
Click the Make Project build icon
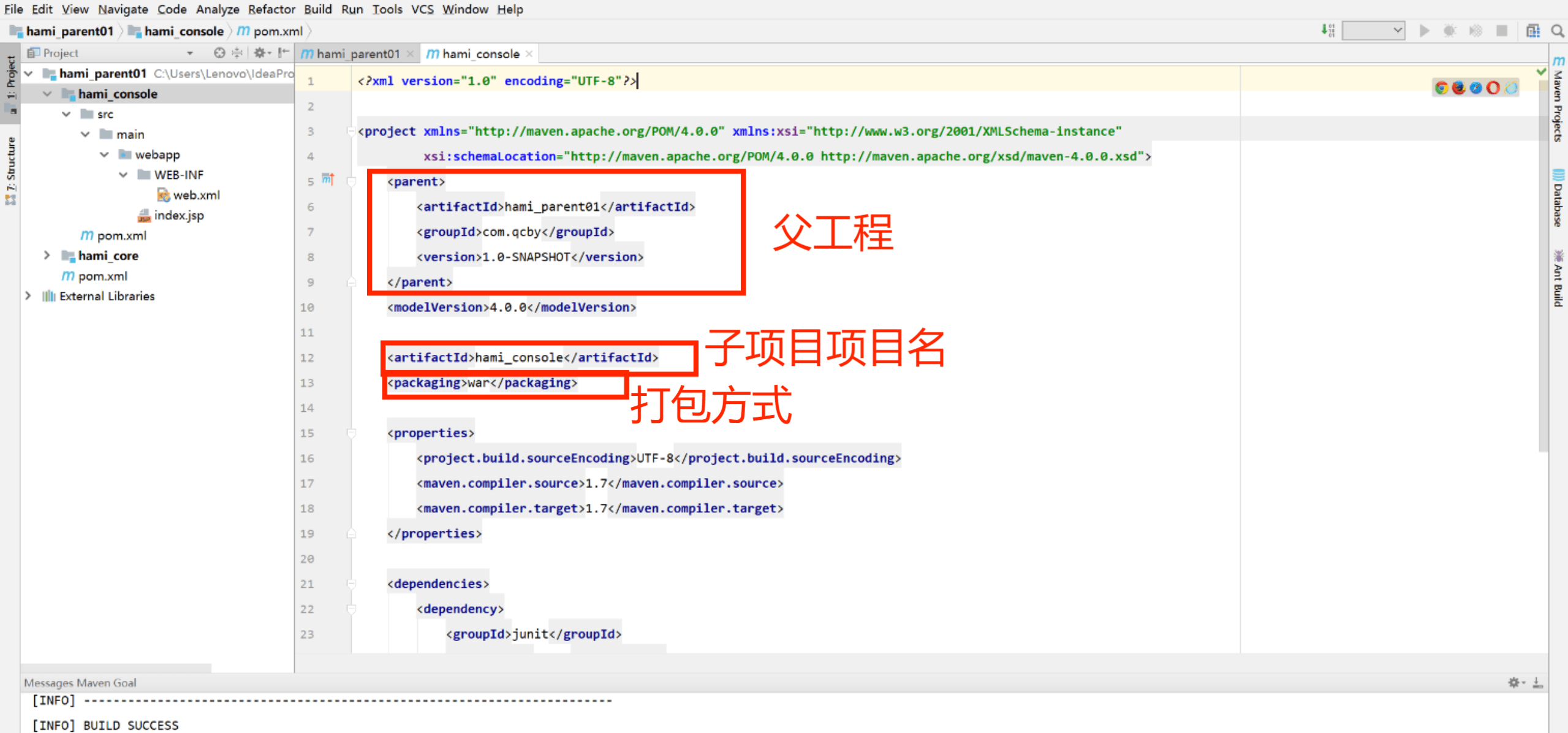[x=1327, y=31]
